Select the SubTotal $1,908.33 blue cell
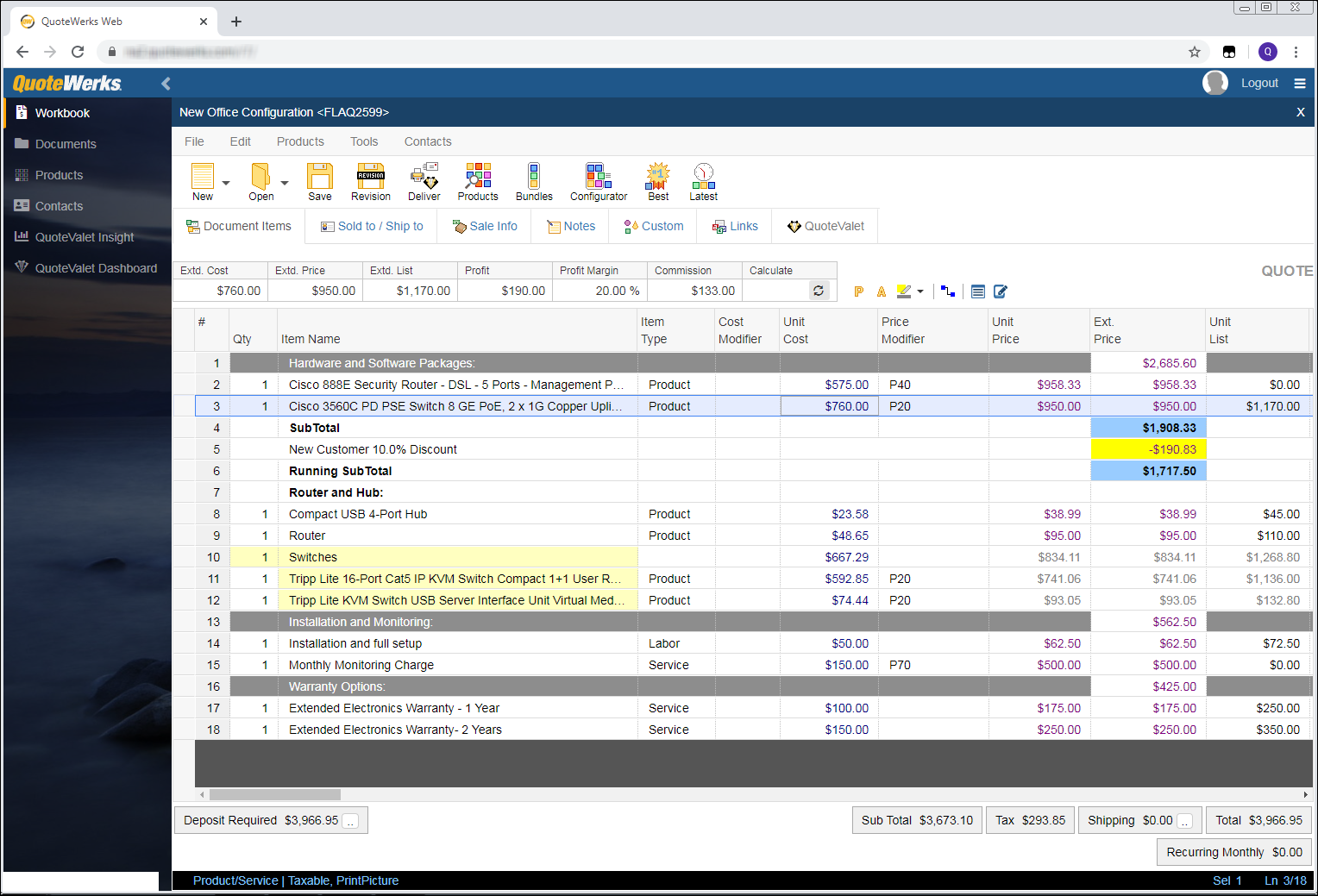Screen dimensions: 1318x896 pyautogui.click(x=1148, y=428)
